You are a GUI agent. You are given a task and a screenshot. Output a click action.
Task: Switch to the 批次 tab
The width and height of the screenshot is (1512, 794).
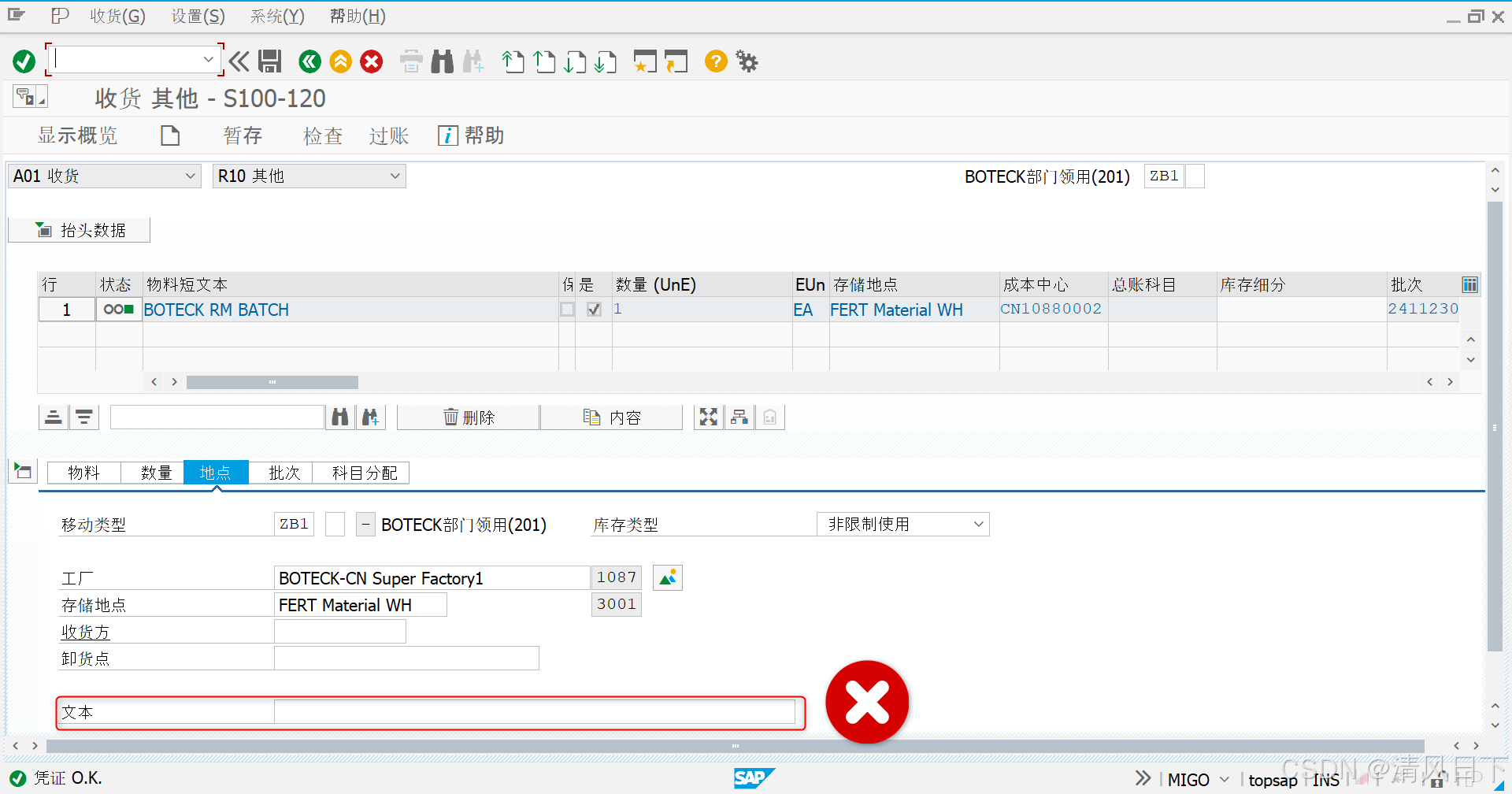click(283, 473)
